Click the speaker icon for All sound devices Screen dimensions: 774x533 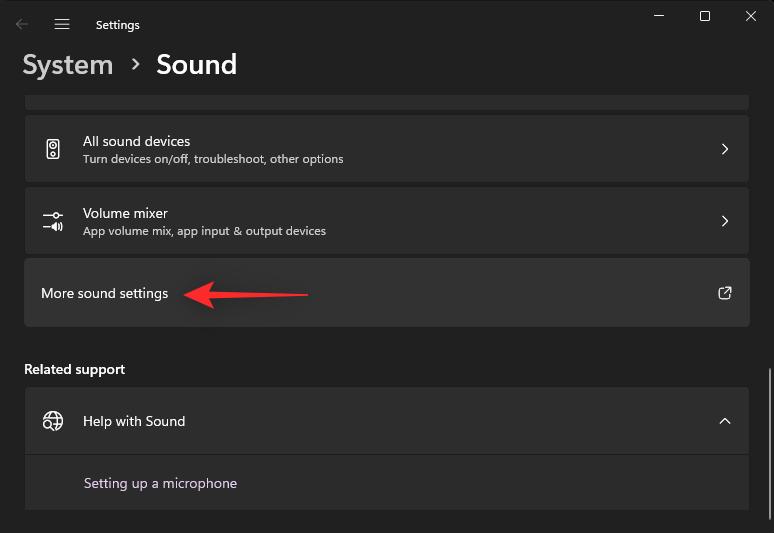[53, 149]
